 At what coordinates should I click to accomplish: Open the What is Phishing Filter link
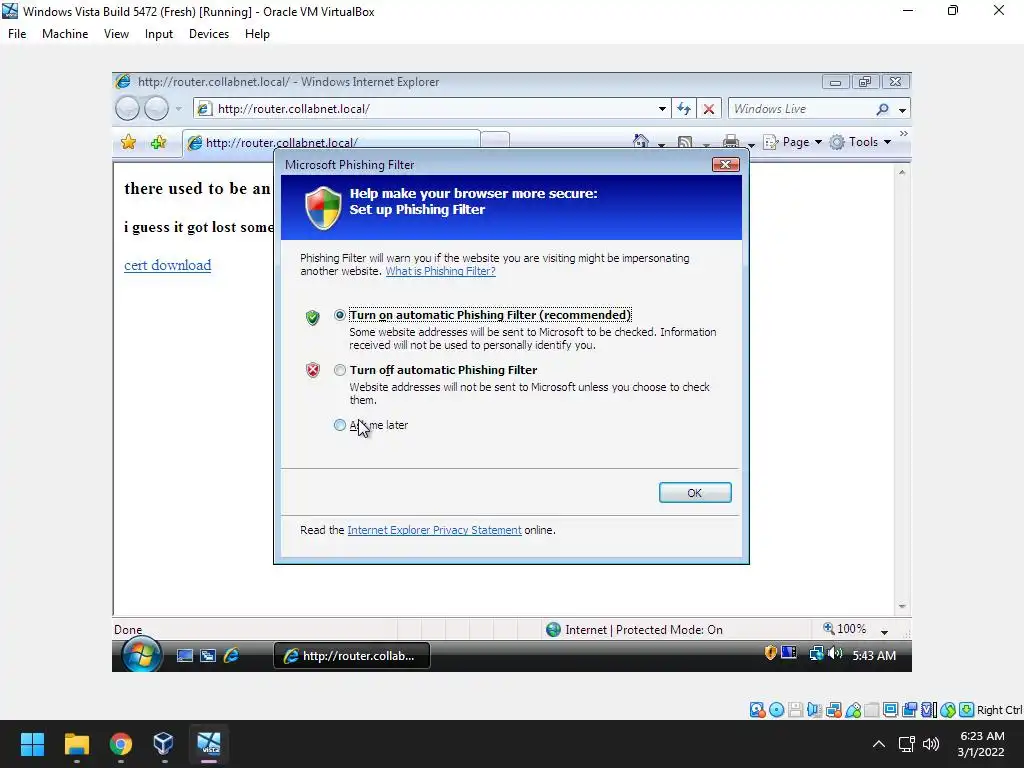[440, 271]
